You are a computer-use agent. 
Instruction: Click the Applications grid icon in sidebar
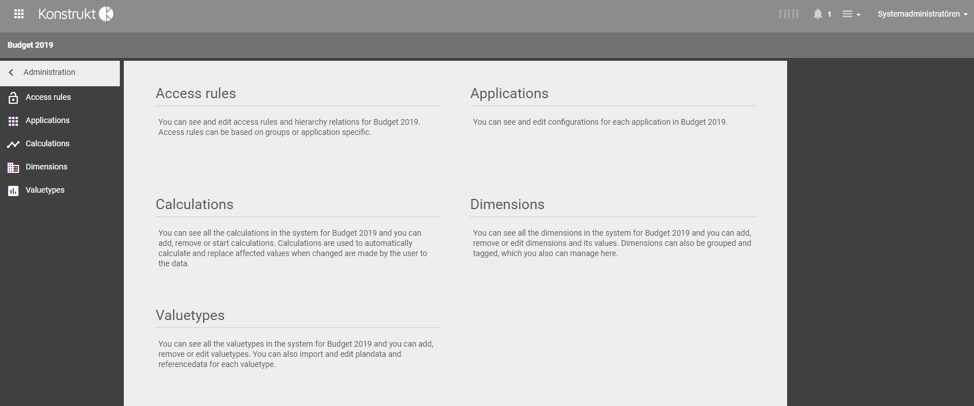[x=13, y=121]
